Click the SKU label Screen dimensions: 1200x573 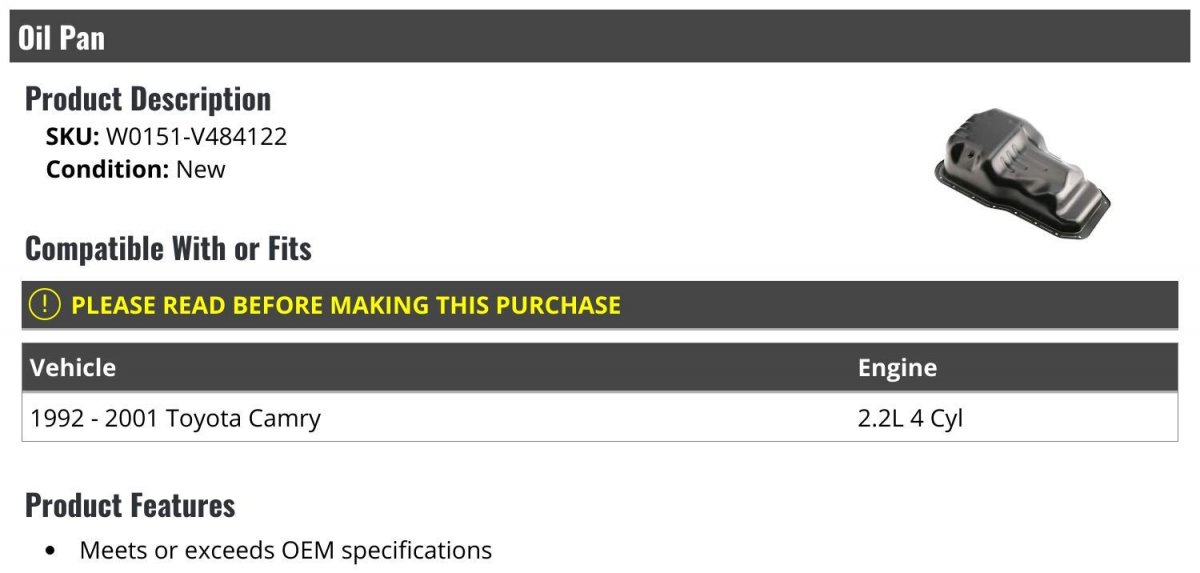click(x=72, y=136)
